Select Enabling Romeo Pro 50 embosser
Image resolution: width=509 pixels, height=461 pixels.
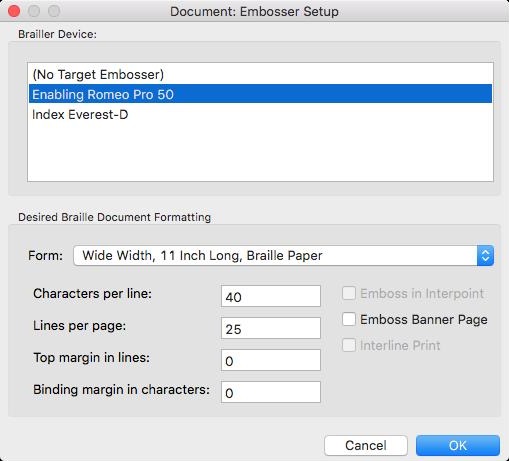pyautogui.click(x=260, y=94)
